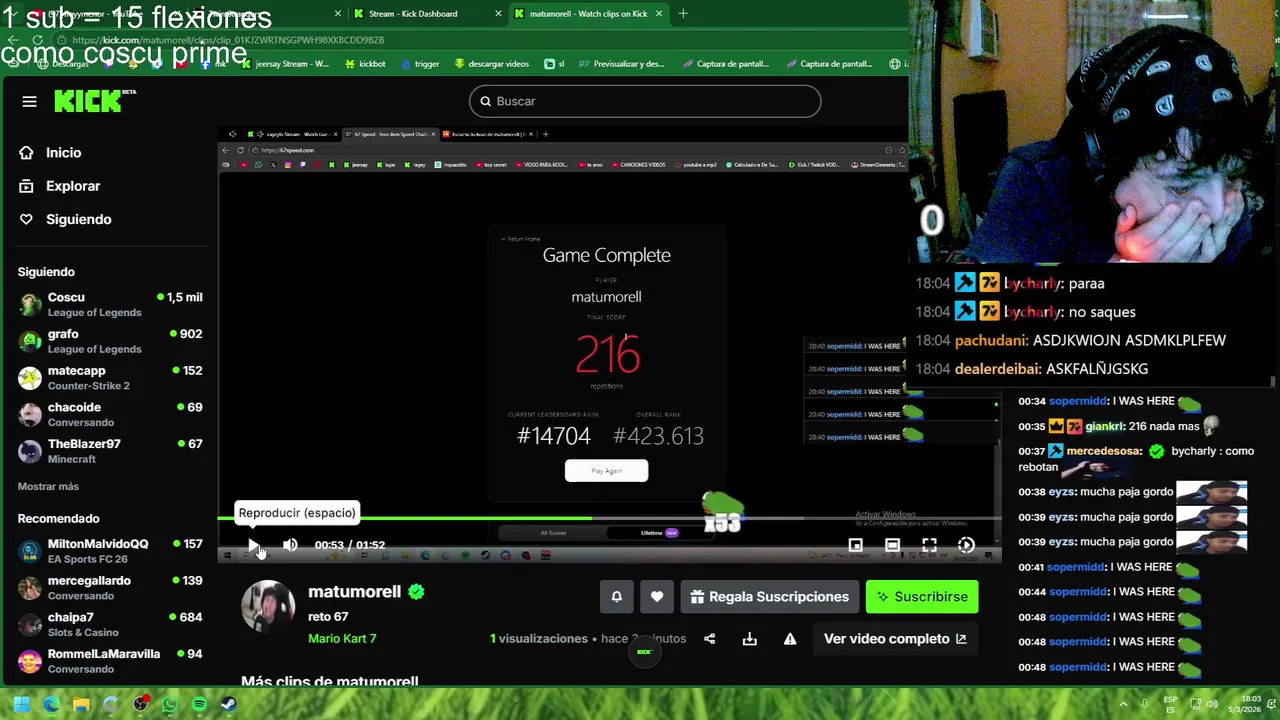Open a new browser tab with plus
This screenshot has height=720, width=1280.
[683, 14]
